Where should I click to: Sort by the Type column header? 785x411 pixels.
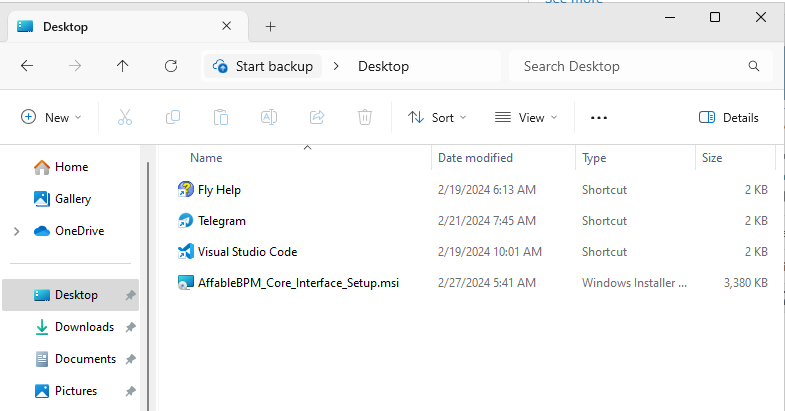tap(594, 158)
